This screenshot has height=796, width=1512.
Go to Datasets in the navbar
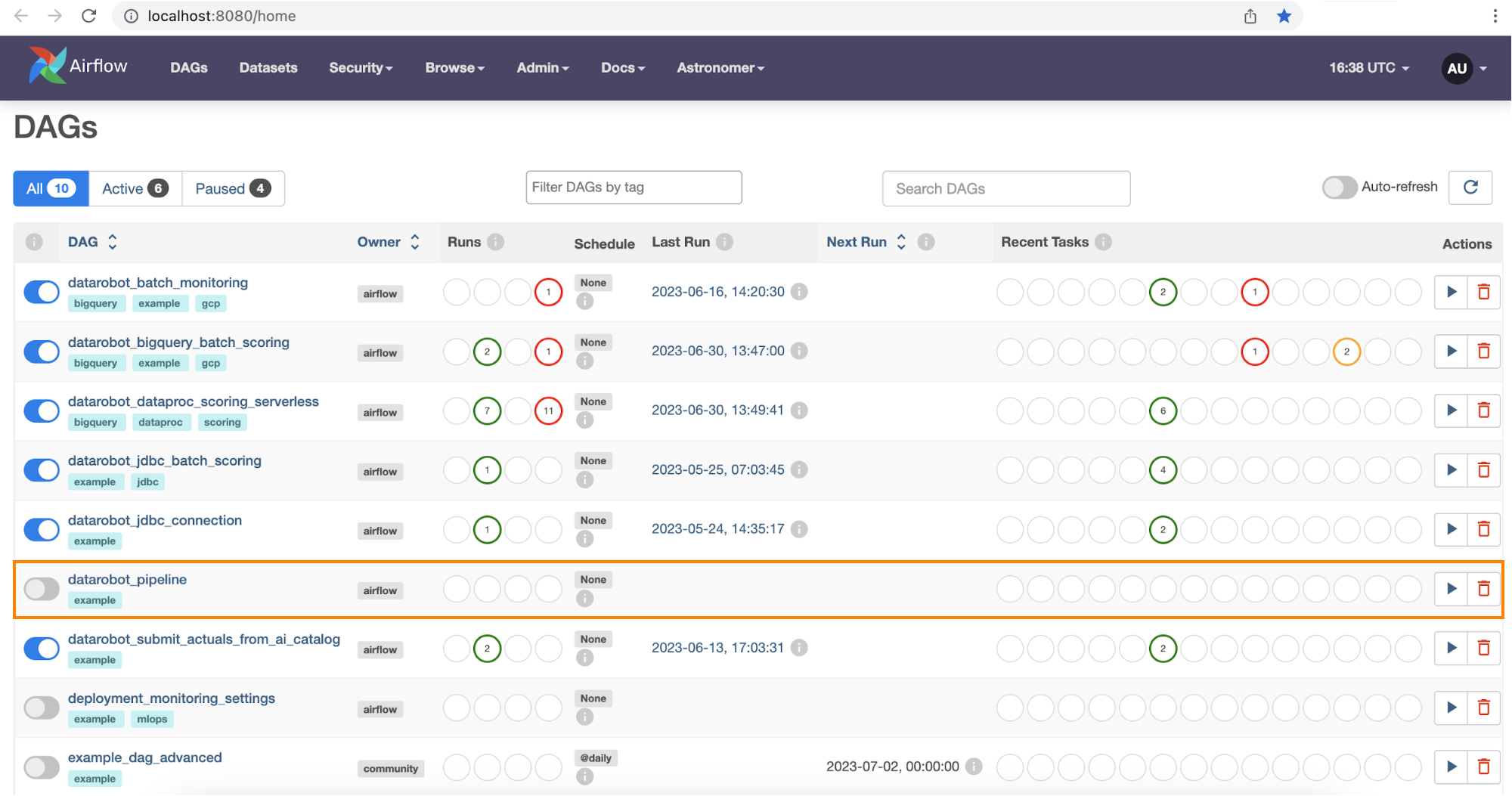click(268, 68)
